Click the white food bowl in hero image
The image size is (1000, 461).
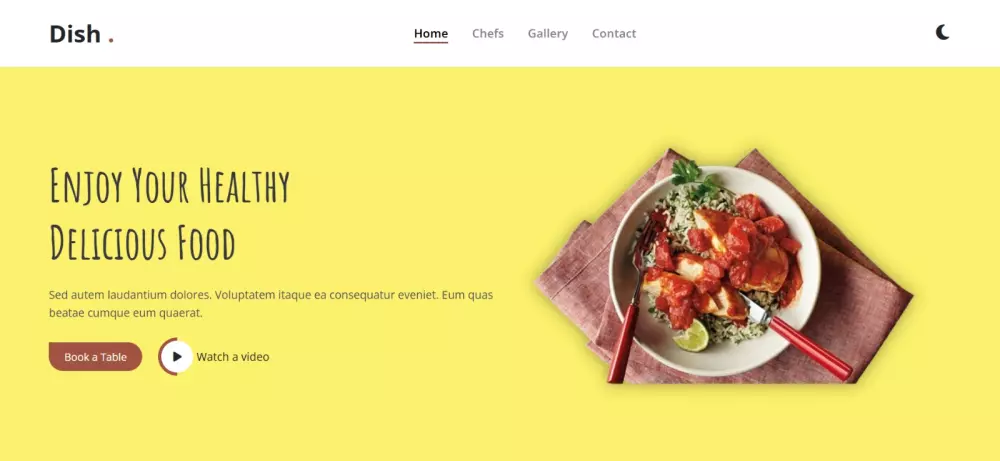pyautogui.click(x=714, y=271)
